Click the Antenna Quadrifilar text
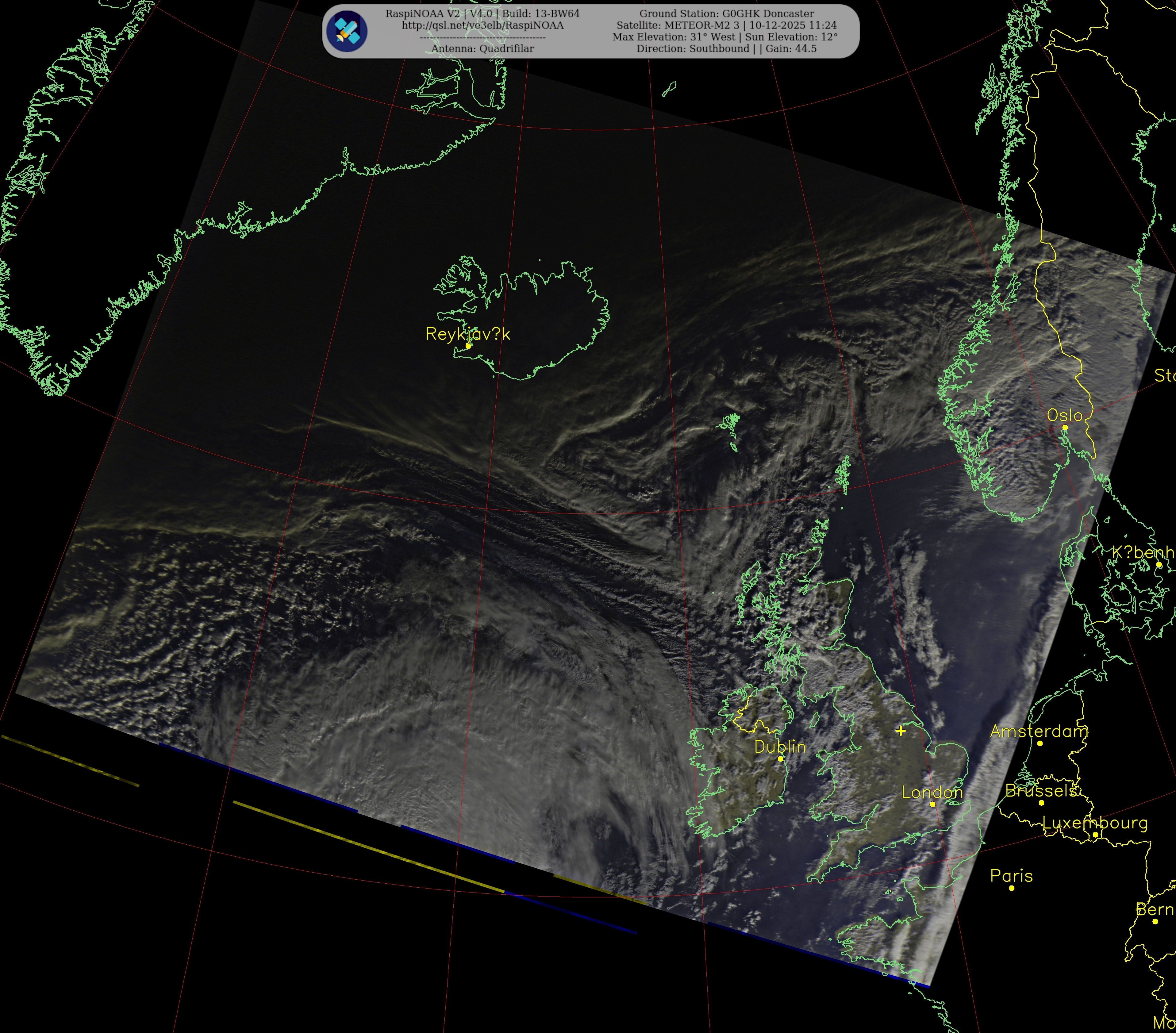The width and height of the screenshot is (1176, 1033). [482, 49]
